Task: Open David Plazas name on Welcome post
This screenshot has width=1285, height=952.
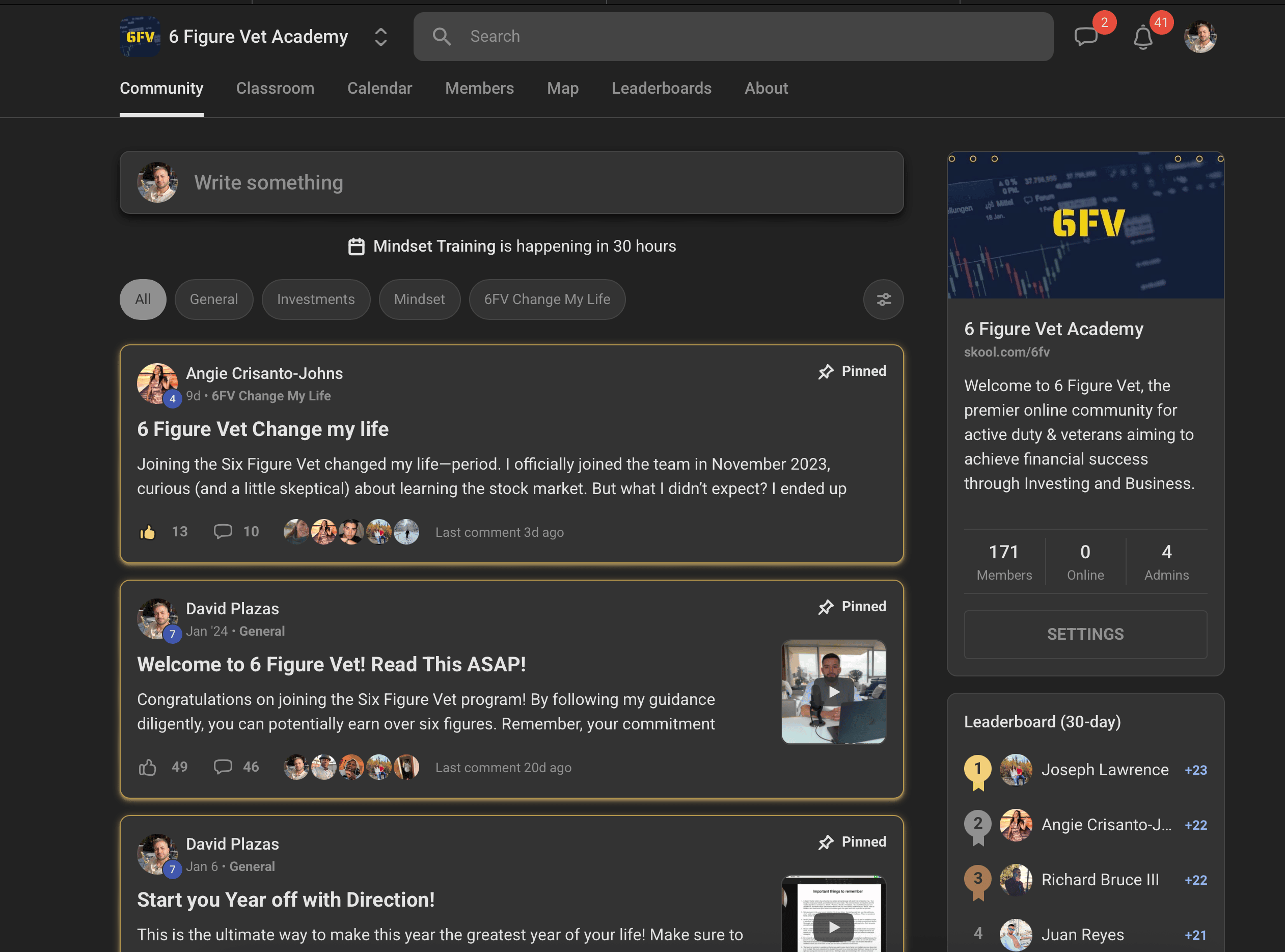Action: [232, 609]
